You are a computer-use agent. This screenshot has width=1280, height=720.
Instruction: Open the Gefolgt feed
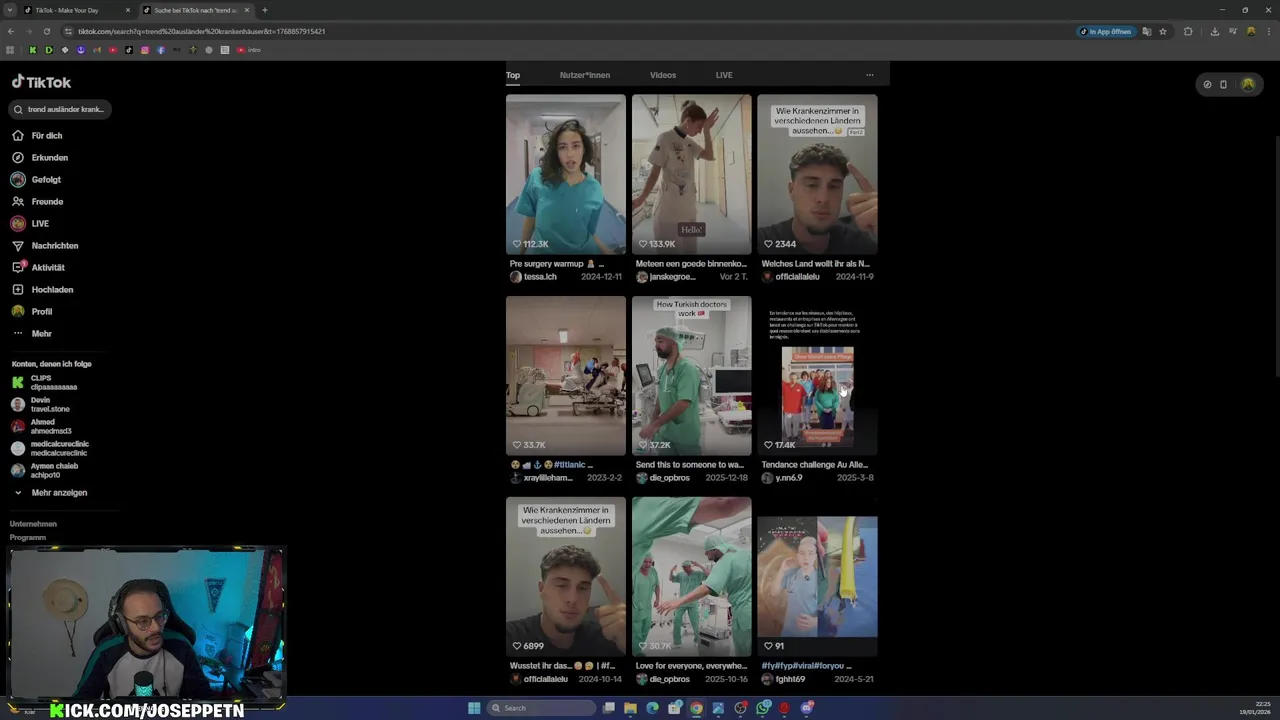(36, 179)
